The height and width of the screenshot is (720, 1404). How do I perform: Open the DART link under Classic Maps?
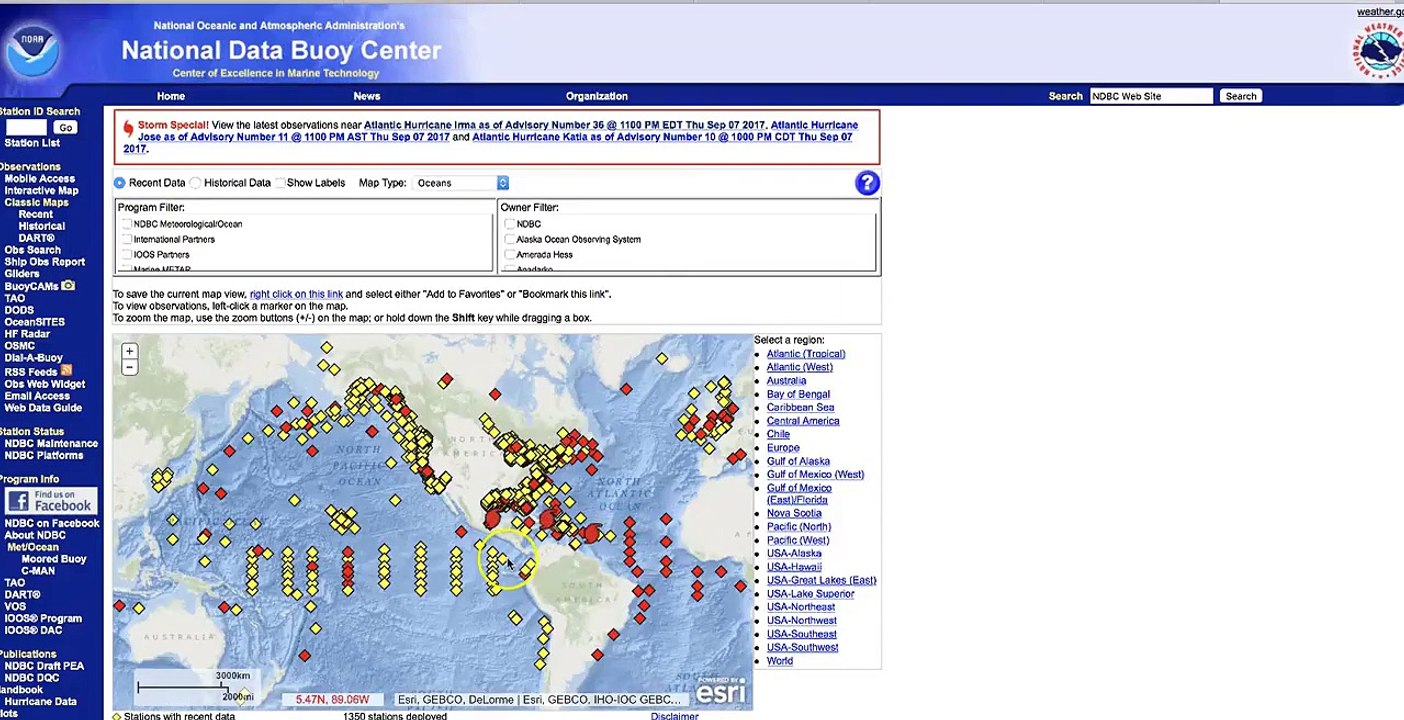[x=36, y=238]
